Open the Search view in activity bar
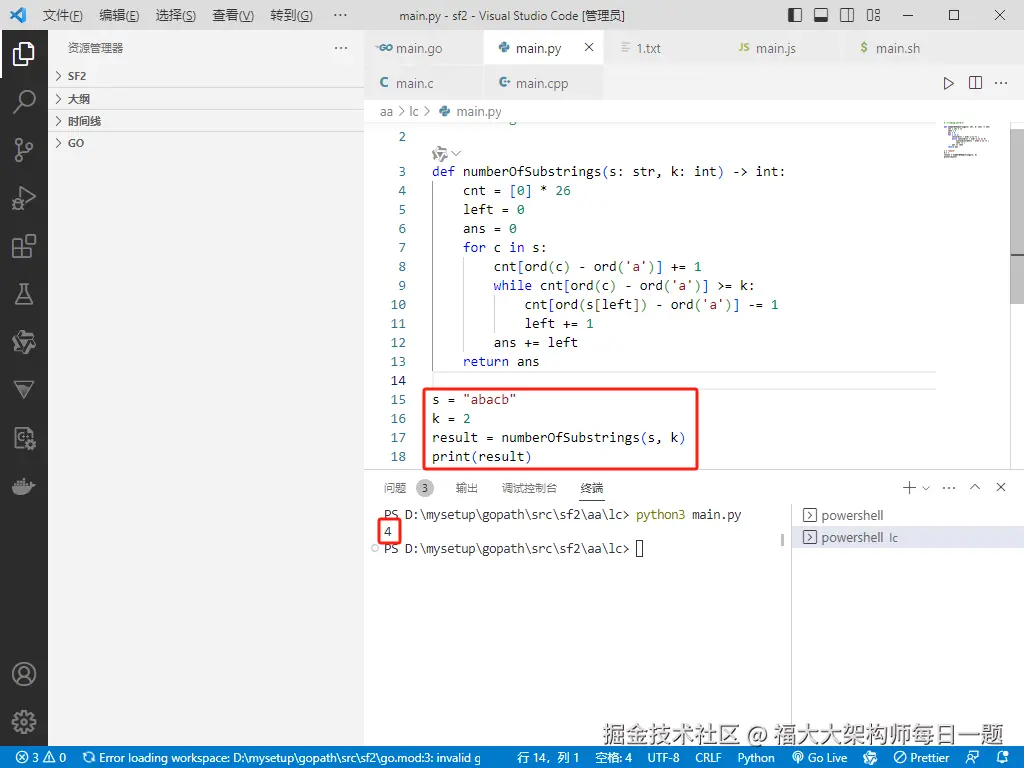1024x768 pixels. [x=24, y=102]
